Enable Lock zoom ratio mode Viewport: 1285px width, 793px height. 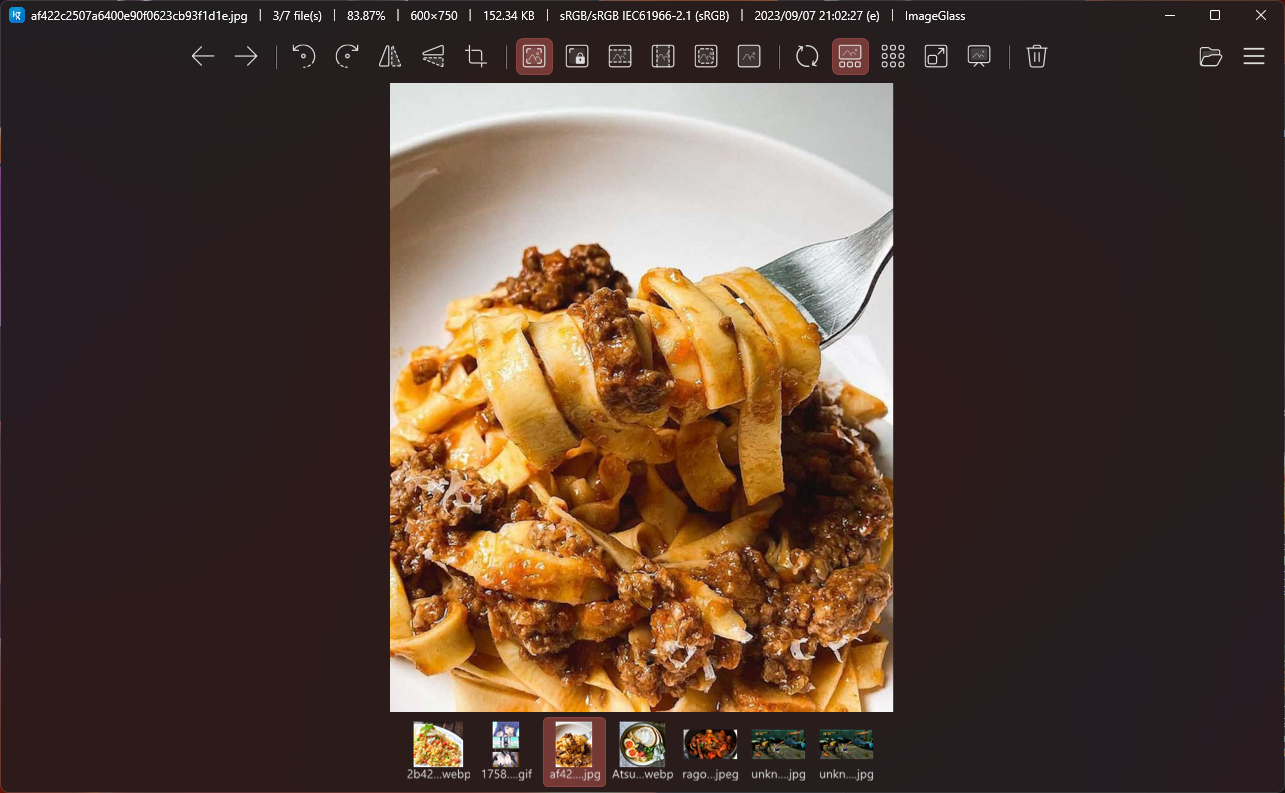pyautogui.click(x=577, y=57)
